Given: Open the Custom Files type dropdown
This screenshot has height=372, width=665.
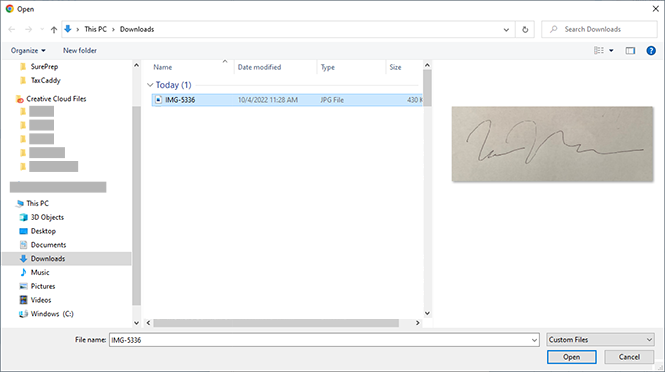Looking at the screenshot, I should coord(600,340).
